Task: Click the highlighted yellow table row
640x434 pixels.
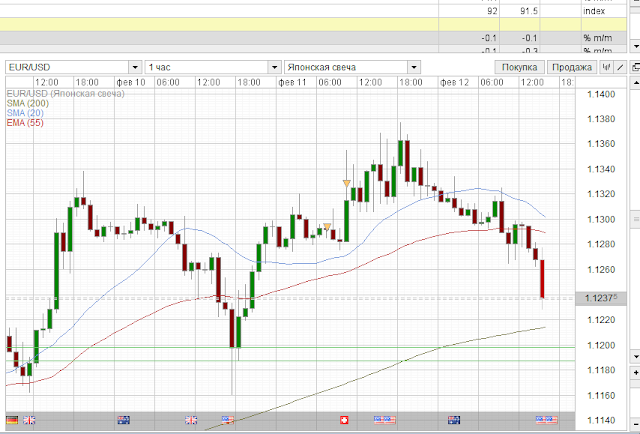Action: point(313,24)
